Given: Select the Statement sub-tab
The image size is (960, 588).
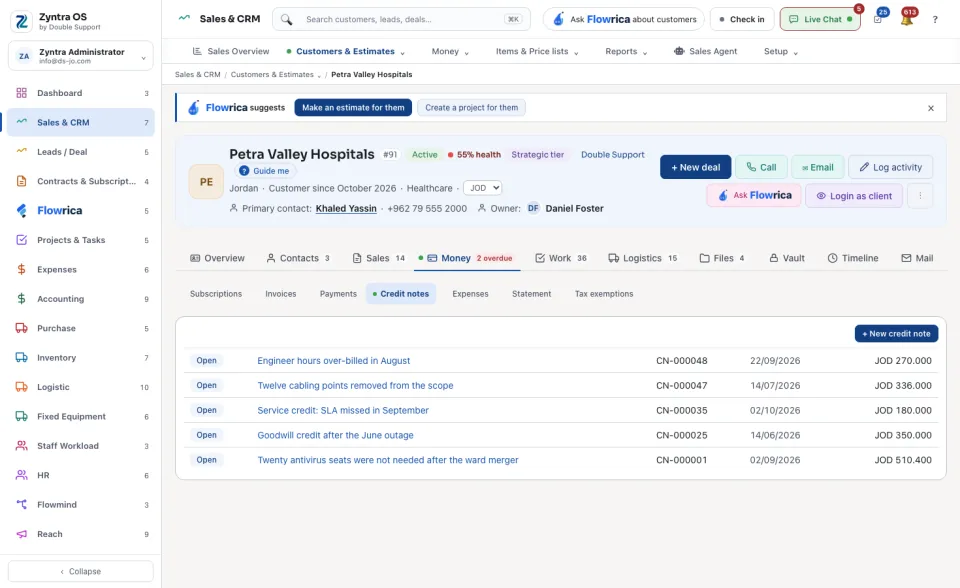Looking at the screenshot, I should 531,294.
